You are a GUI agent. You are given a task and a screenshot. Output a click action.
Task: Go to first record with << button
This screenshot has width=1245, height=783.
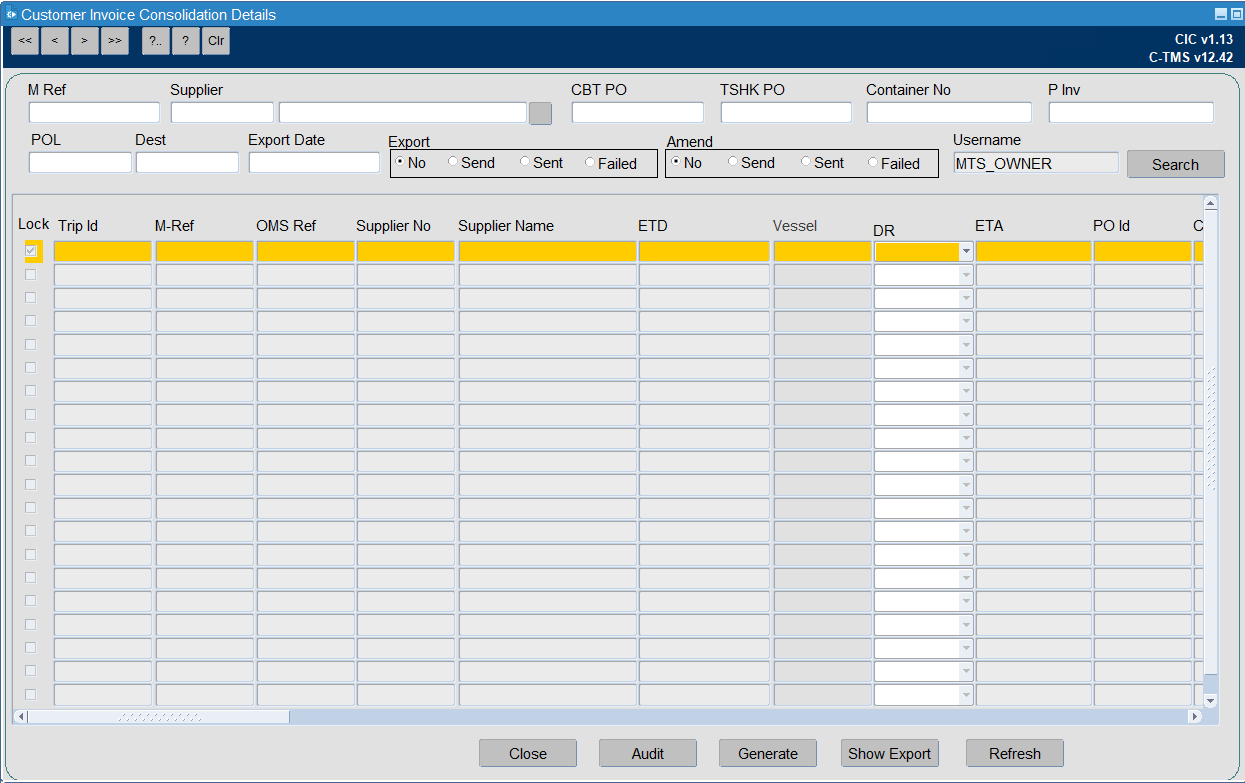click(25, 41)
